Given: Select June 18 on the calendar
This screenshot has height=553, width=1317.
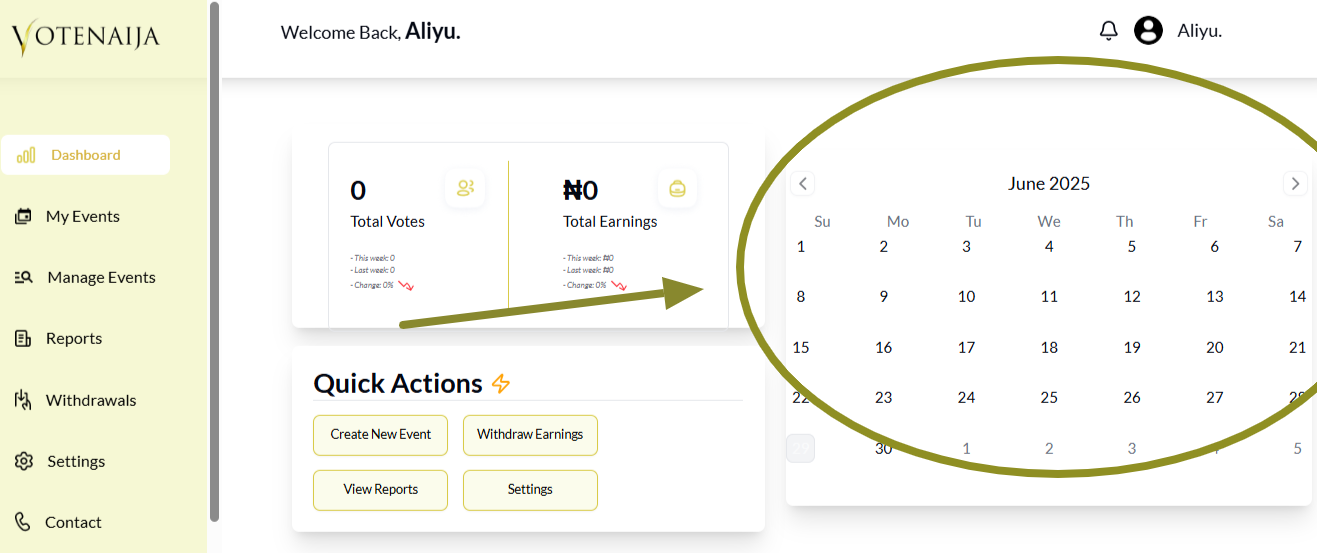Looking at the screenshot, I should click(x=1049, y=347).
